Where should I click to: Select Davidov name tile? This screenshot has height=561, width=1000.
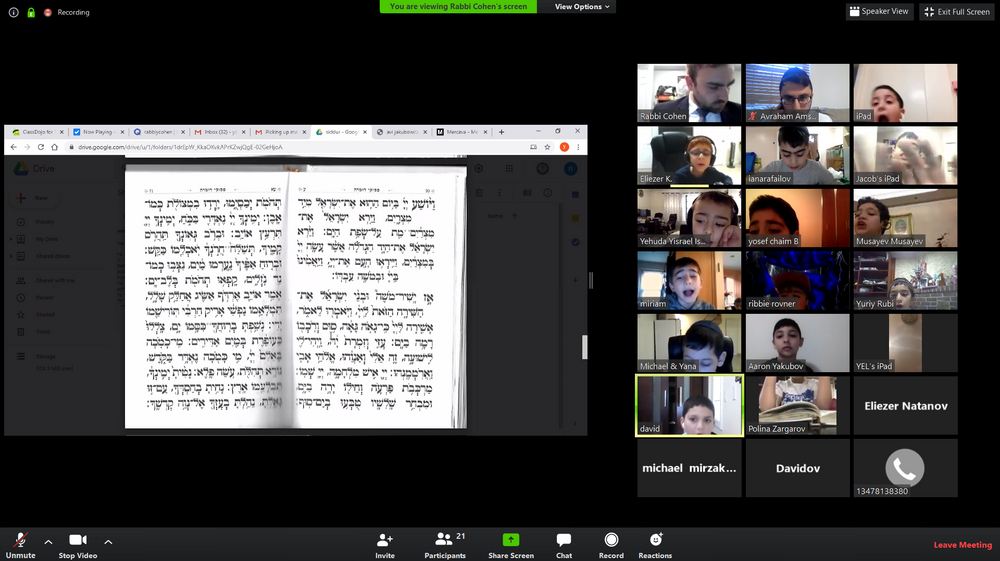point(797,468)
